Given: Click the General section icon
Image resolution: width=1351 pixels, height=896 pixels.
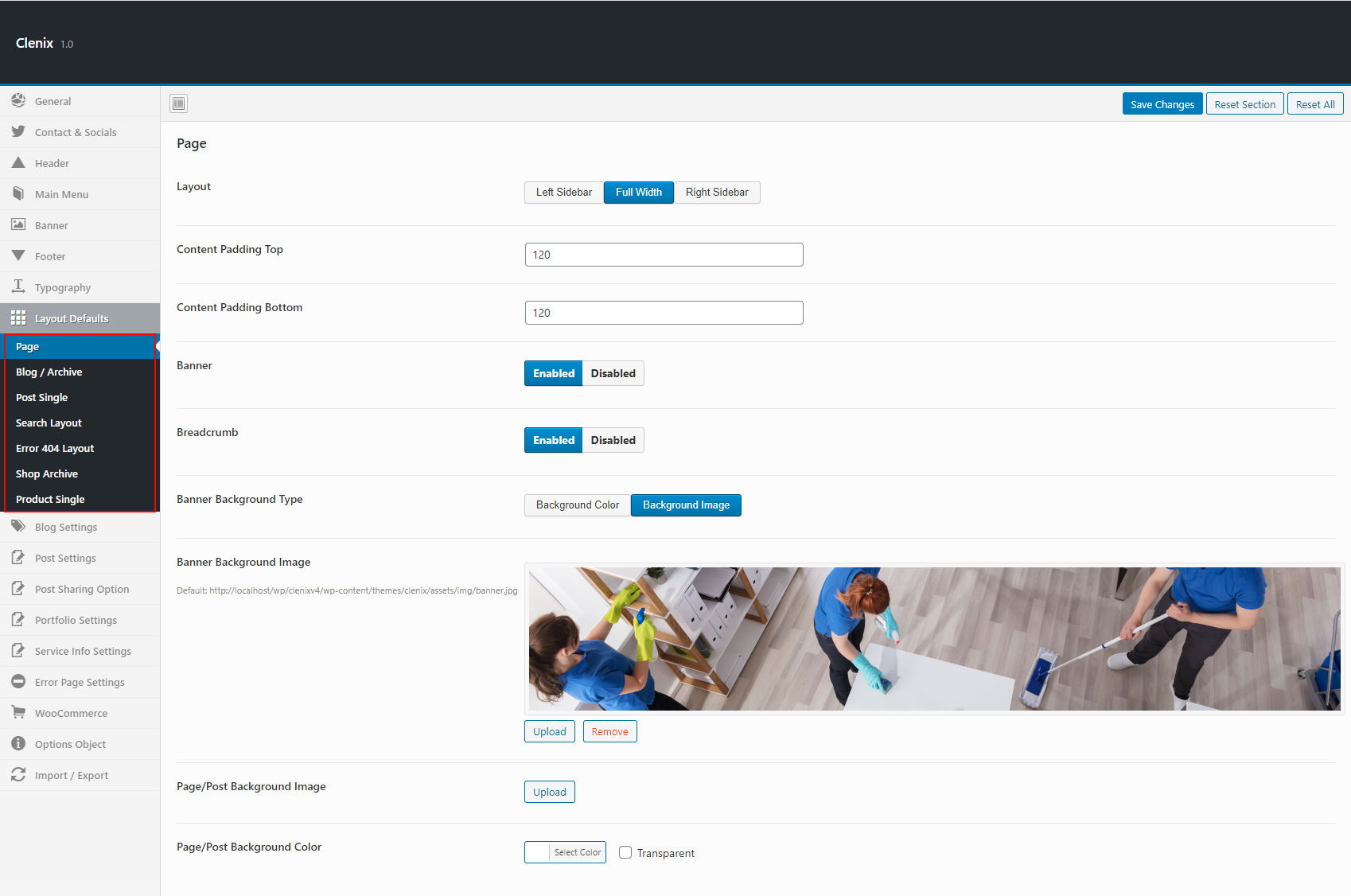Looking at the screenshot, I should [18, 100].
